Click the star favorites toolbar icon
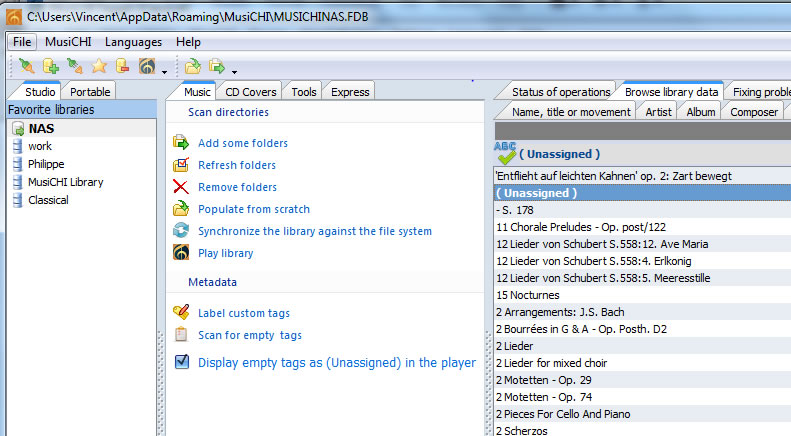The height and width of the screenshot is (436, 791). tap(99, 67)
